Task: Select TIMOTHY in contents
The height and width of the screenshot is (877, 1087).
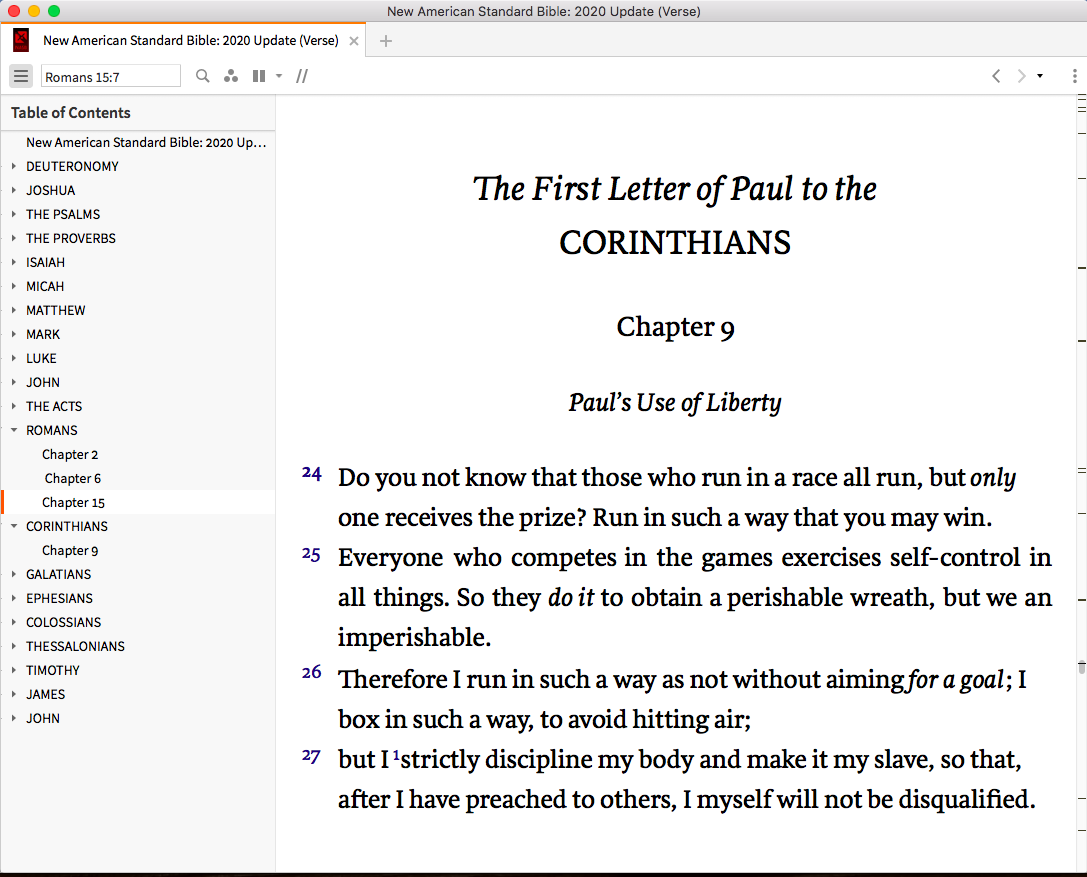Action: [x=53, y=670]
